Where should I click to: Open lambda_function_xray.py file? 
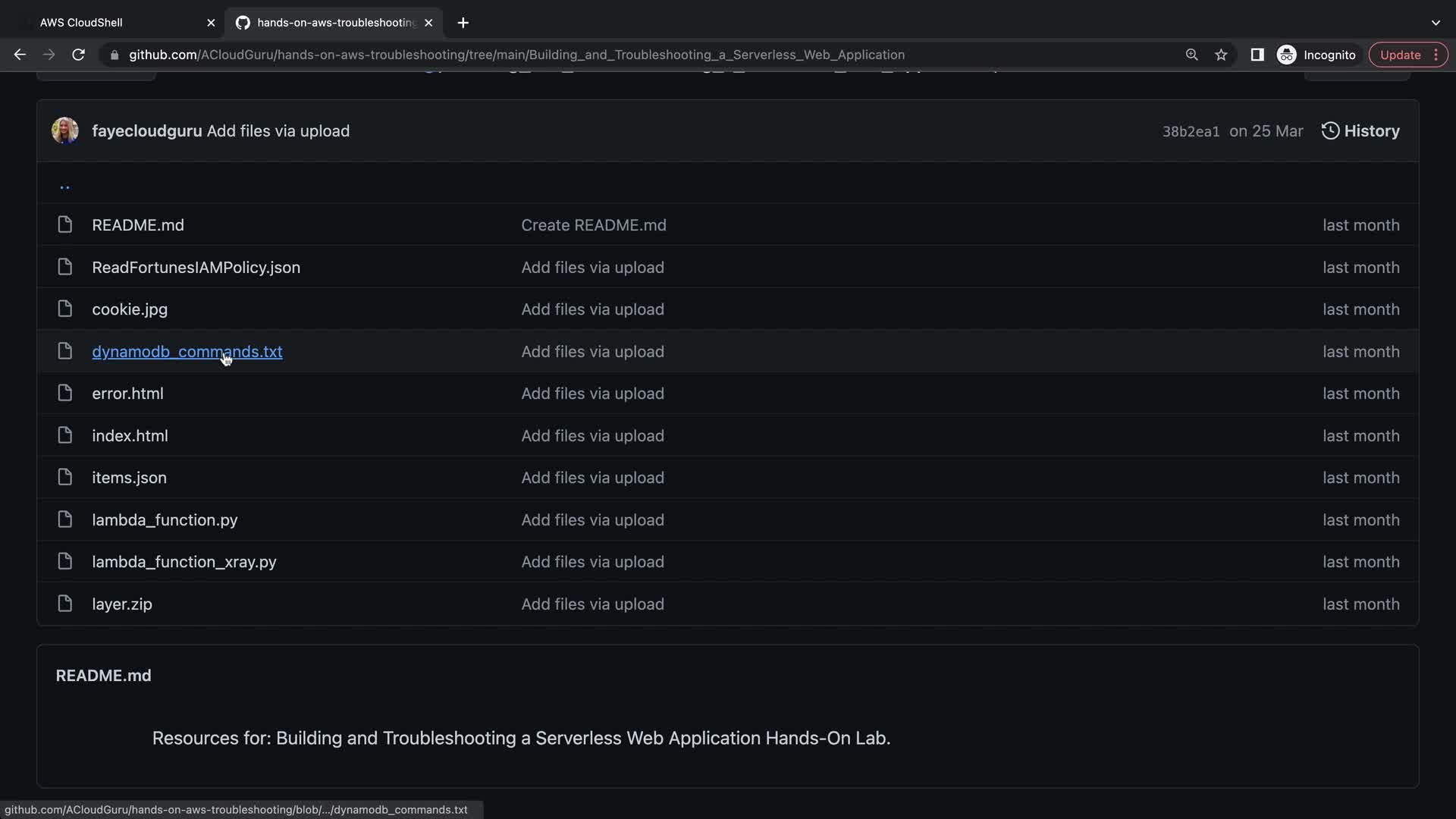click(x=184, y=562)
